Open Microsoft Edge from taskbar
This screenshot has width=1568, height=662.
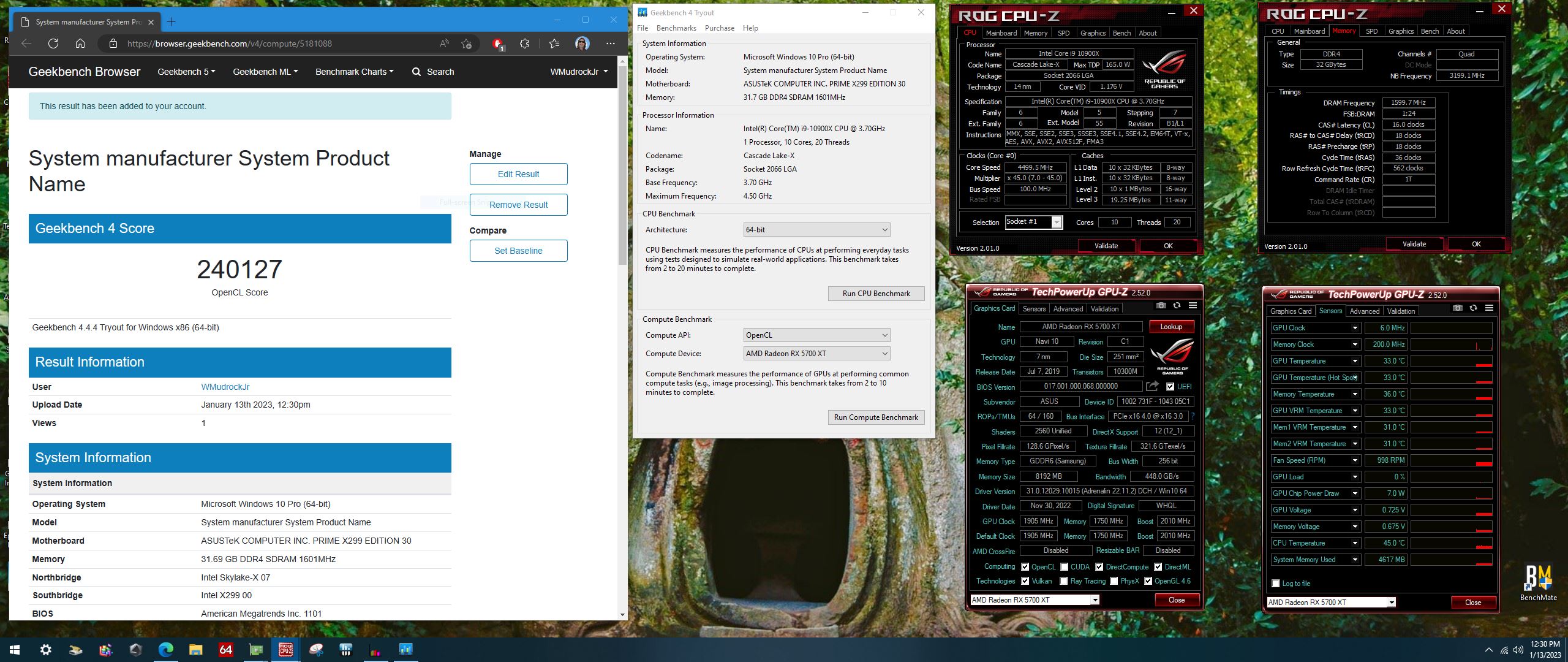[165, 650]
